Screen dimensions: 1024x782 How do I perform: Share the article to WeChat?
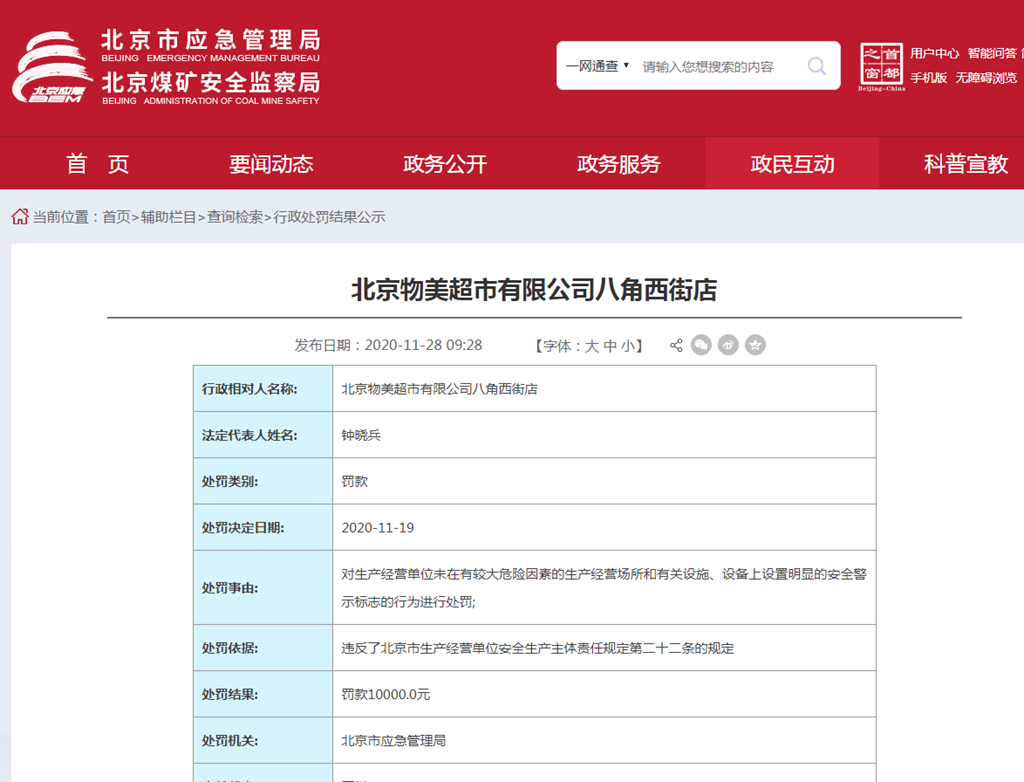pos(701,345)
